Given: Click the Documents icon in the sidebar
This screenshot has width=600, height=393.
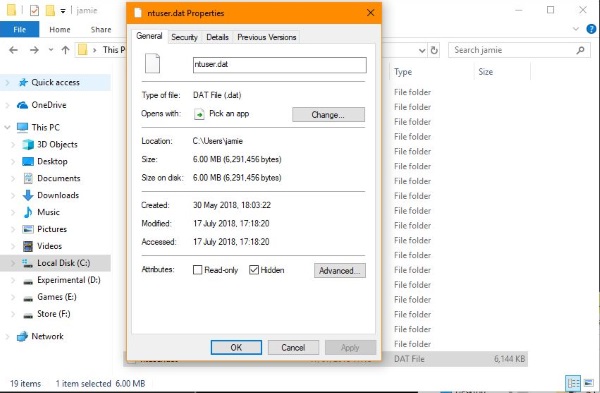Looking at the screenshot, I should [28, 178].
